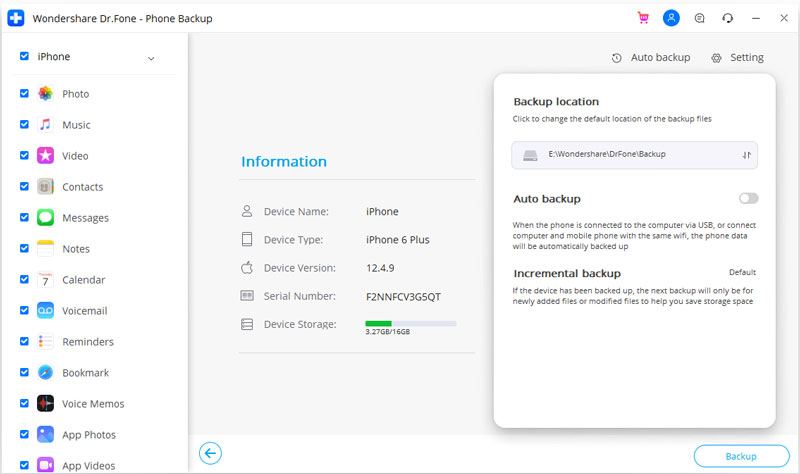Viewport: 800px width, 474px height.
Task: Click the Device Name label
Action: (x=296, y=211)
